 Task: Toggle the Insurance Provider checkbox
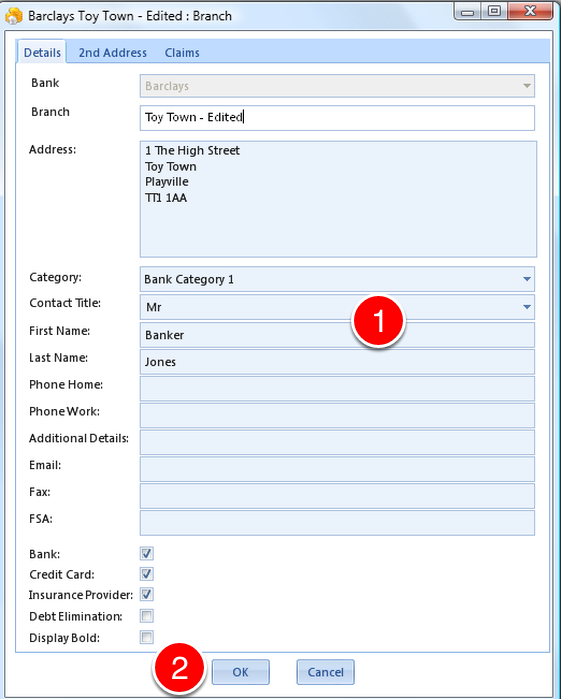pyautogui.click(x=147, y=594)
